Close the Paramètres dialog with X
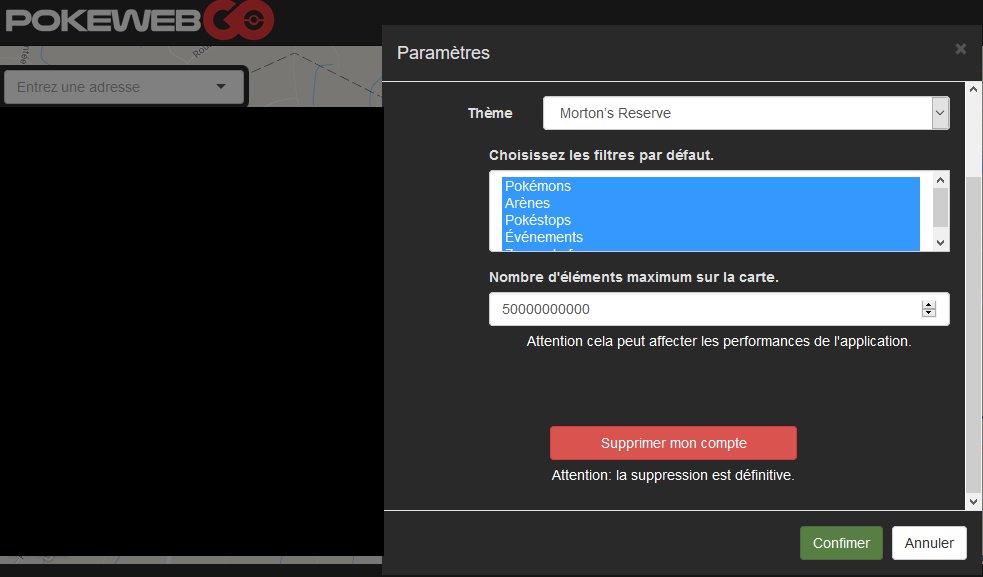 960,49
